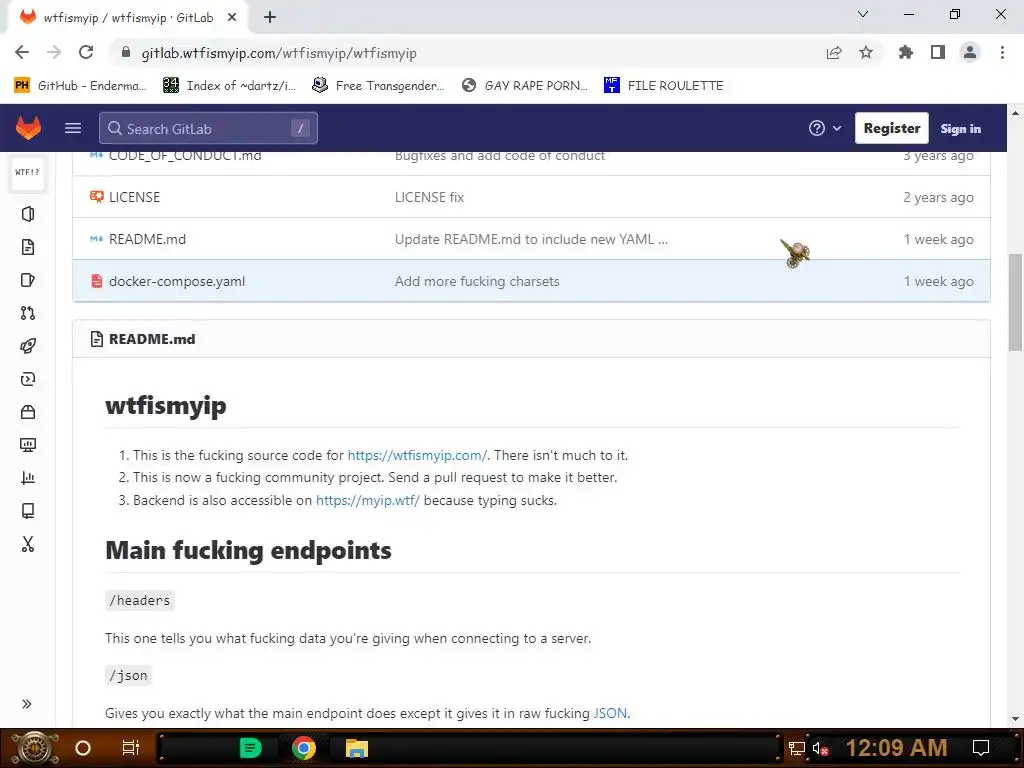
Task: Open Analytics chart icon in the sidebar
Action: [x=27, y=478]
